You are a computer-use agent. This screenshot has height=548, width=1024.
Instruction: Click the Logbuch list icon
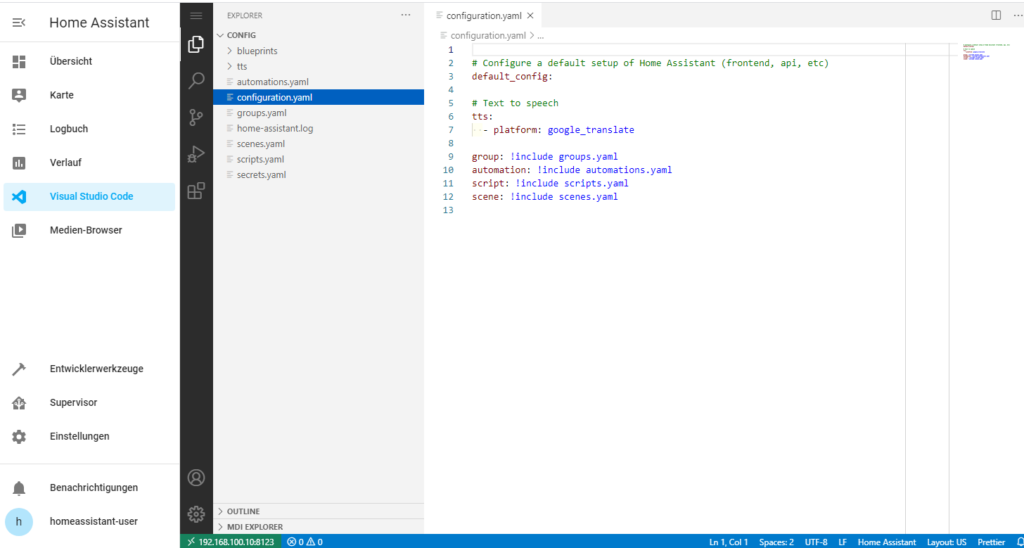tap(19, 129)
